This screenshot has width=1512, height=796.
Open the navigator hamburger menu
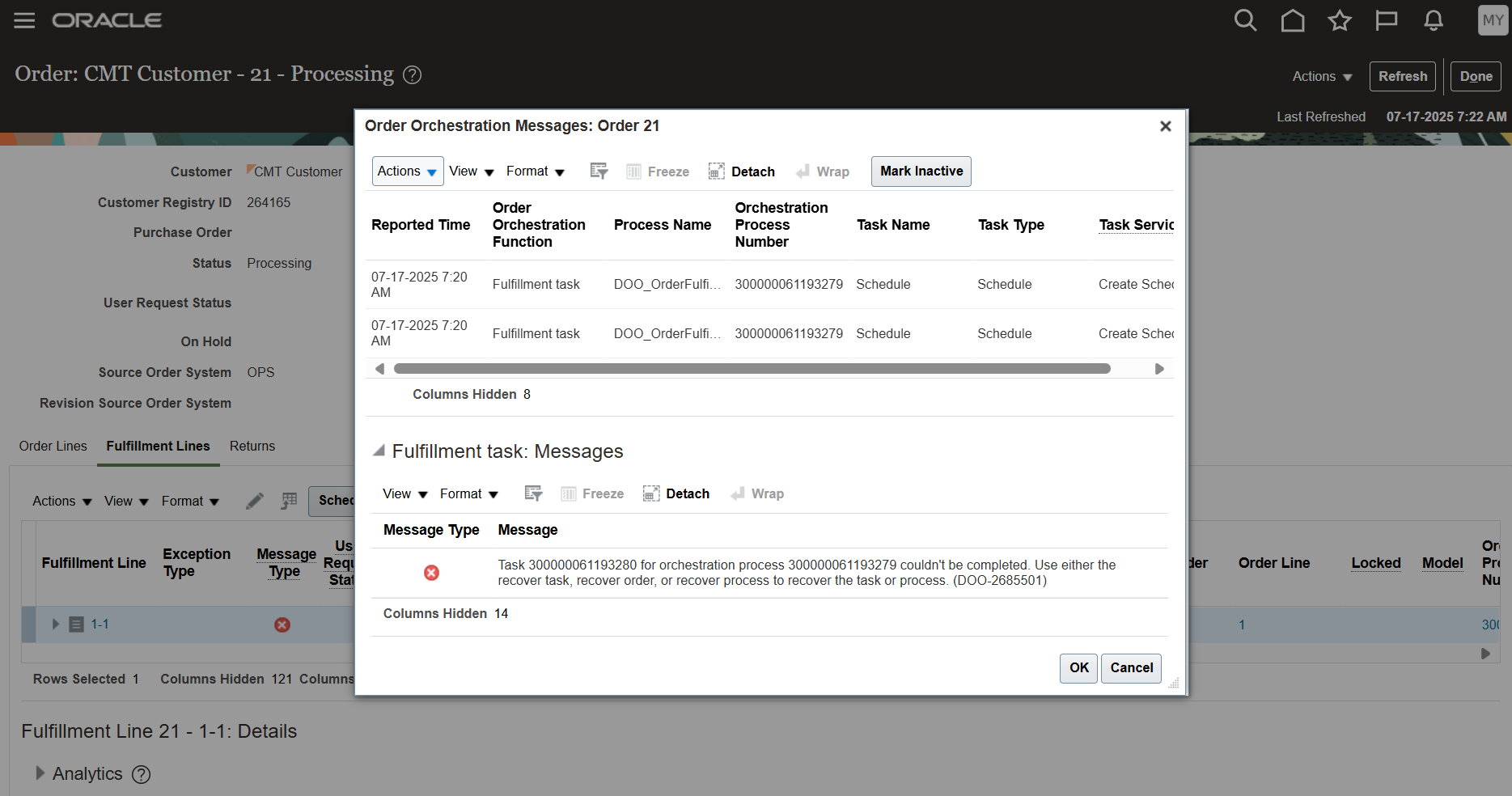tap(24, 20)
